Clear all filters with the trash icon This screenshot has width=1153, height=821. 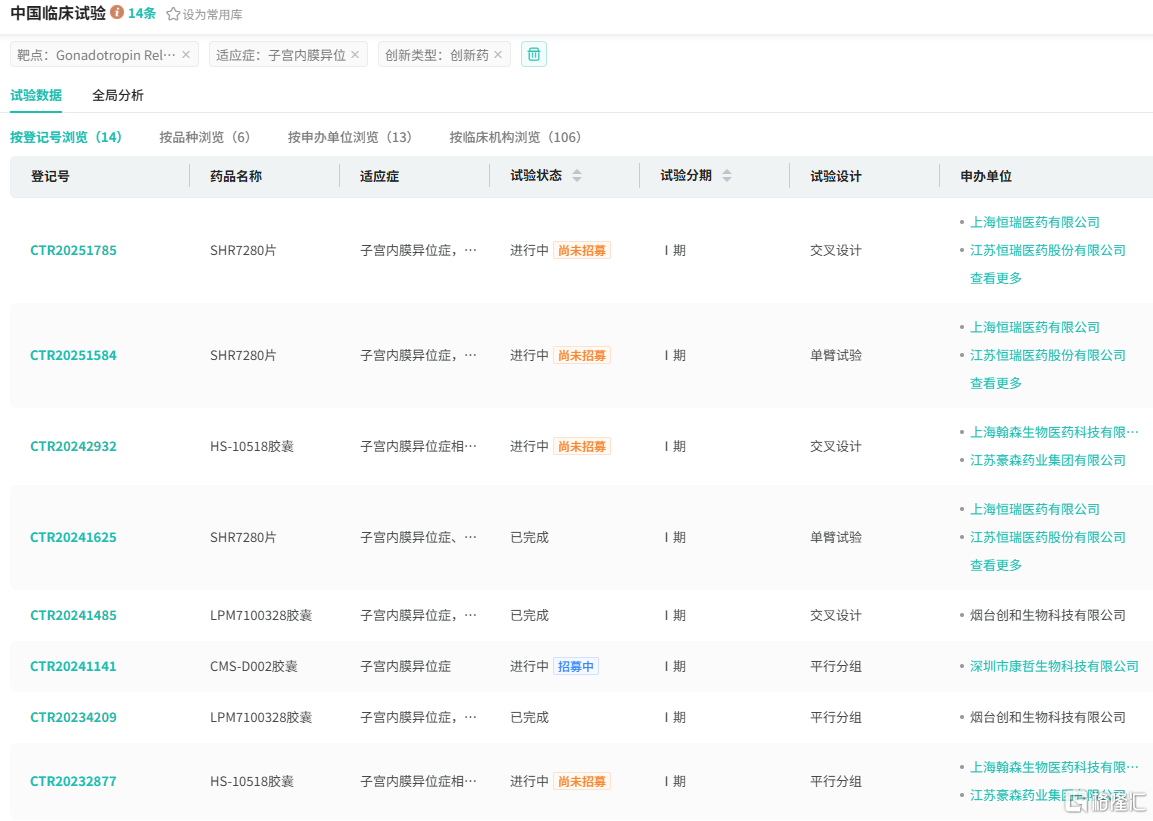click(534, 54)
